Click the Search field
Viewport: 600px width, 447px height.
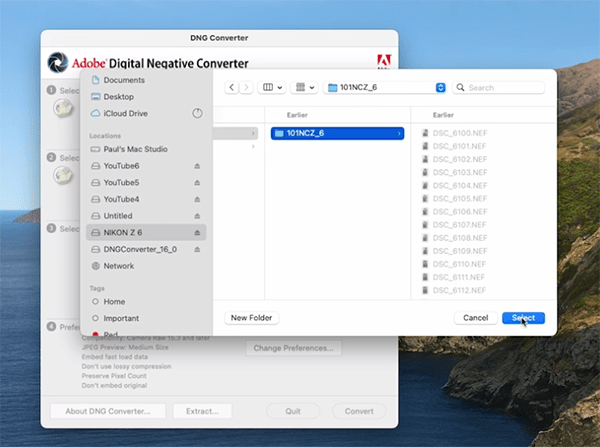pos(499,87)
